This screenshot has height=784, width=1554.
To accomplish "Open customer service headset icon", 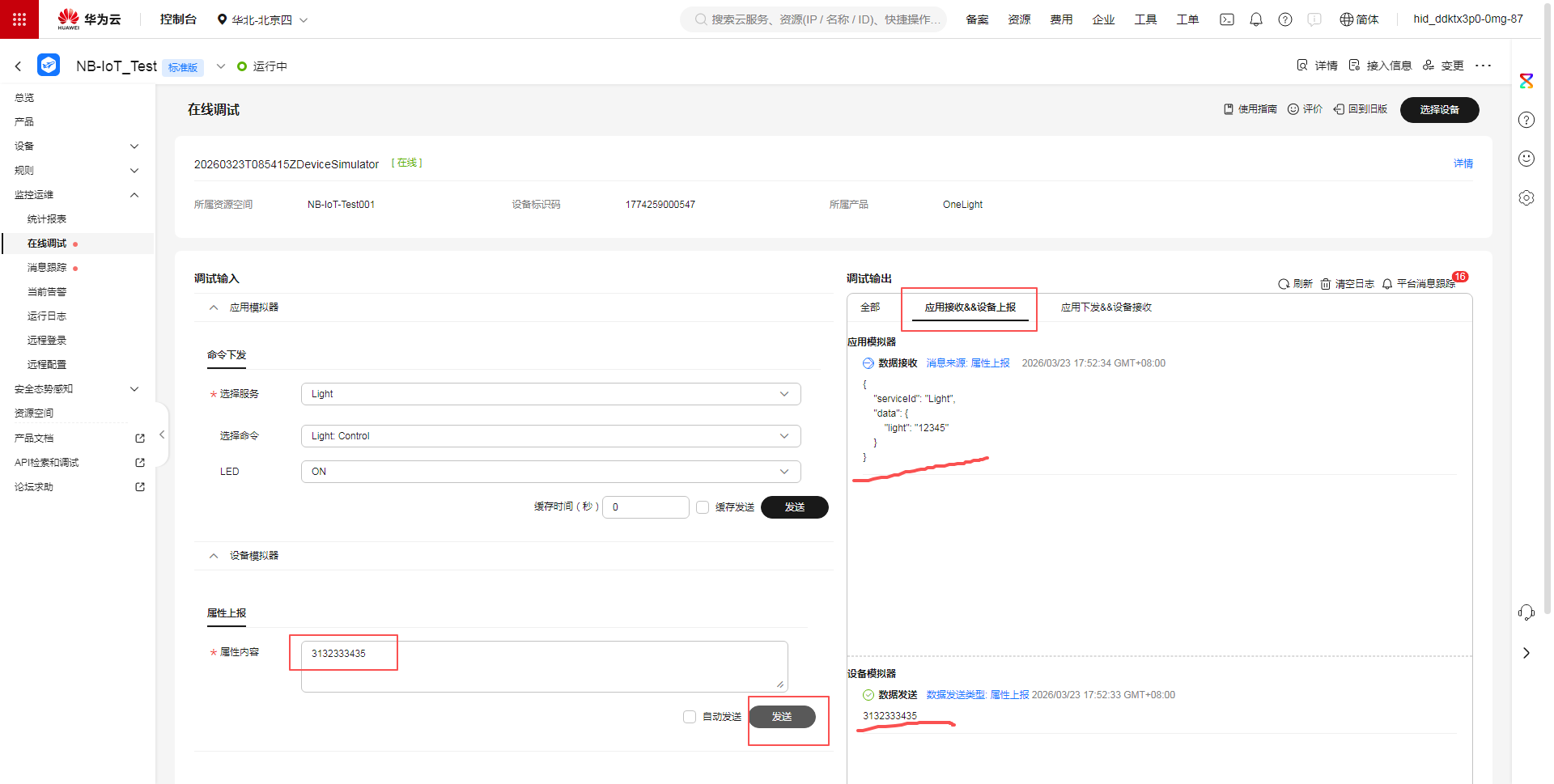I will pyautogui.click(x=1526, y=612).
